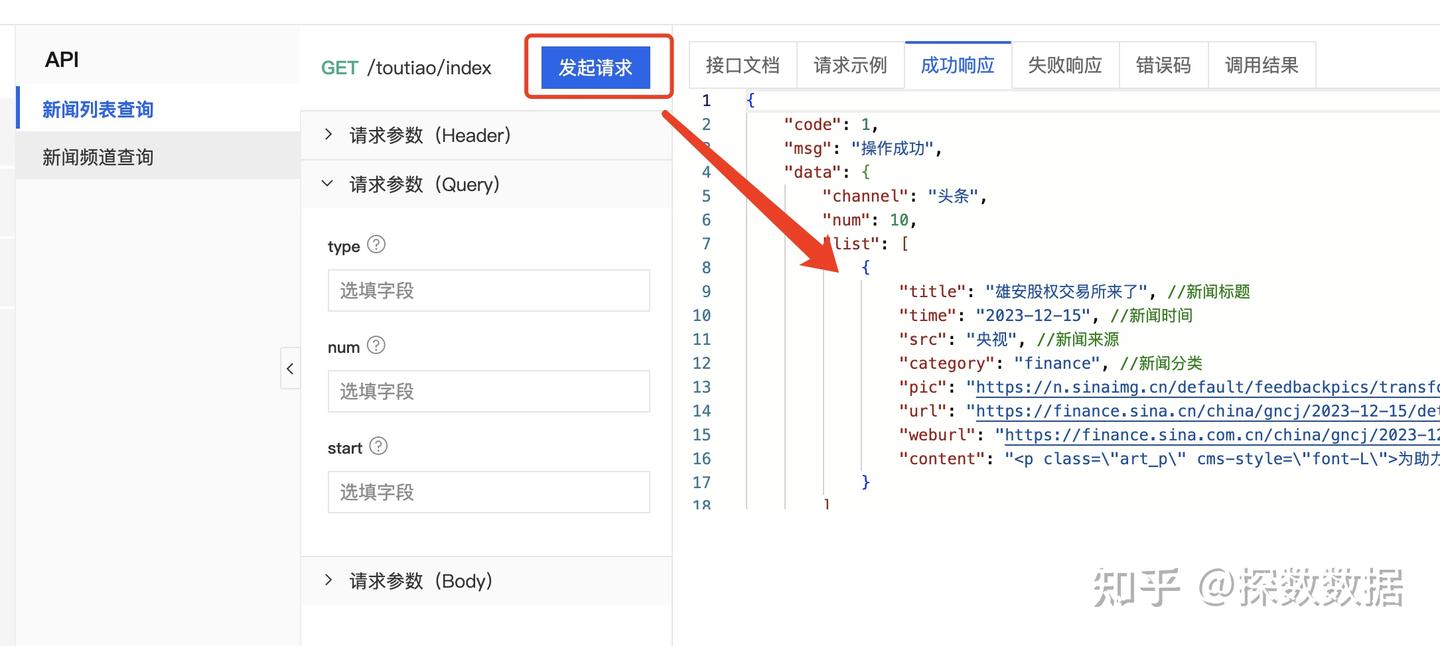The height and width of the screenshot is (646, 1440).
Task: Collapse the sidebar with the left arrow handle
Action: 290,368
